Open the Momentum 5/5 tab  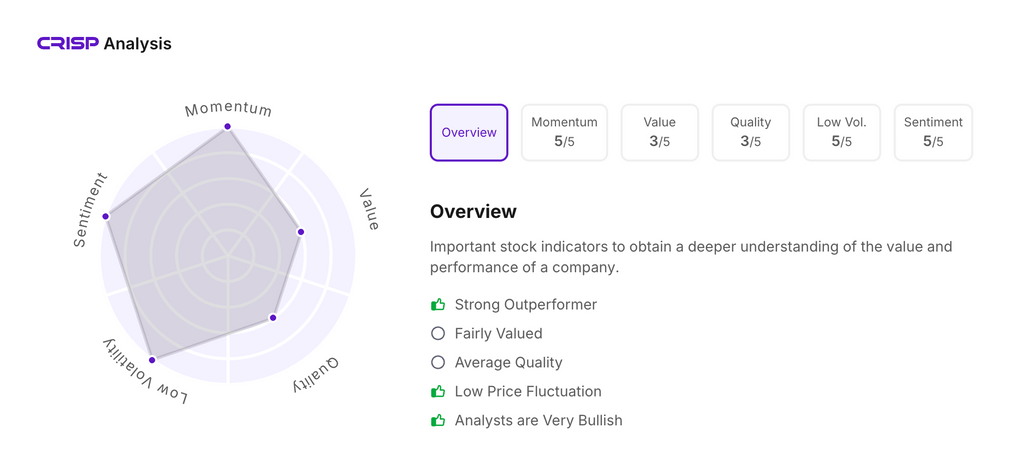(x=564, y=132)
